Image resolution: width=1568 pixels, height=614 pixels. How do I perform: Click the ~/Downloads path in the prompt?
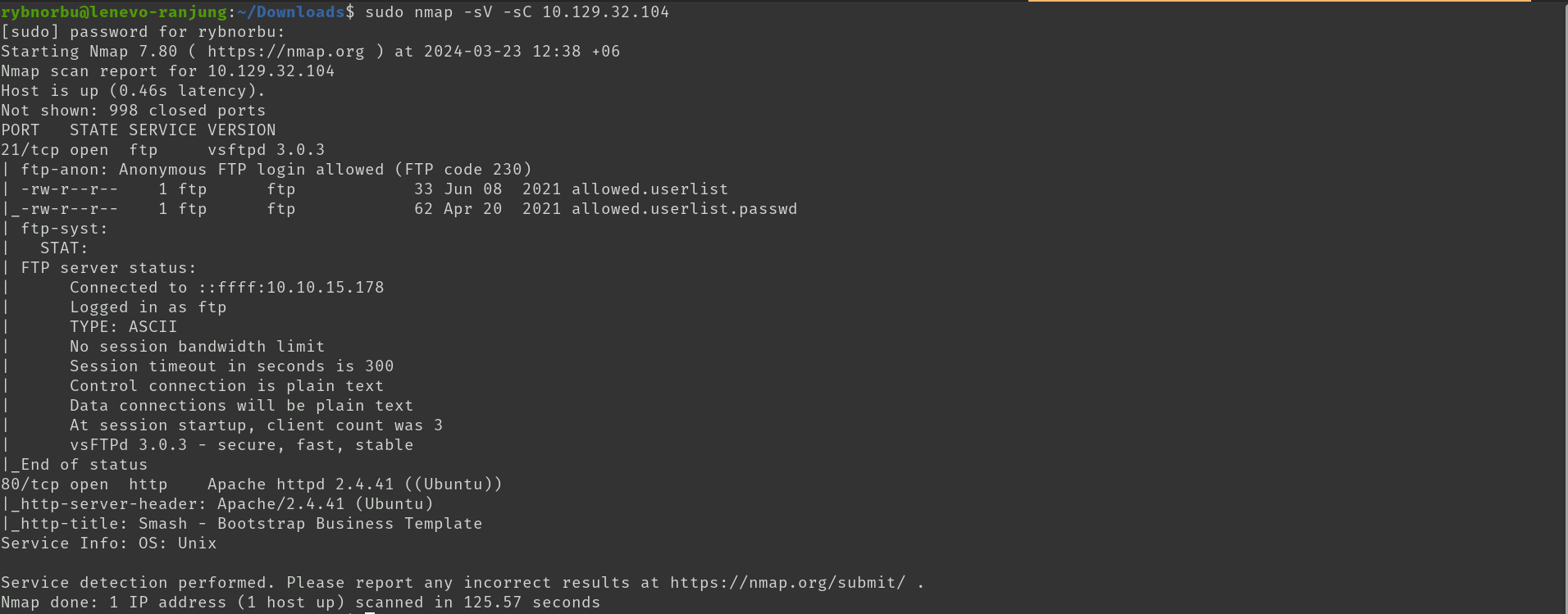point(290,12)
